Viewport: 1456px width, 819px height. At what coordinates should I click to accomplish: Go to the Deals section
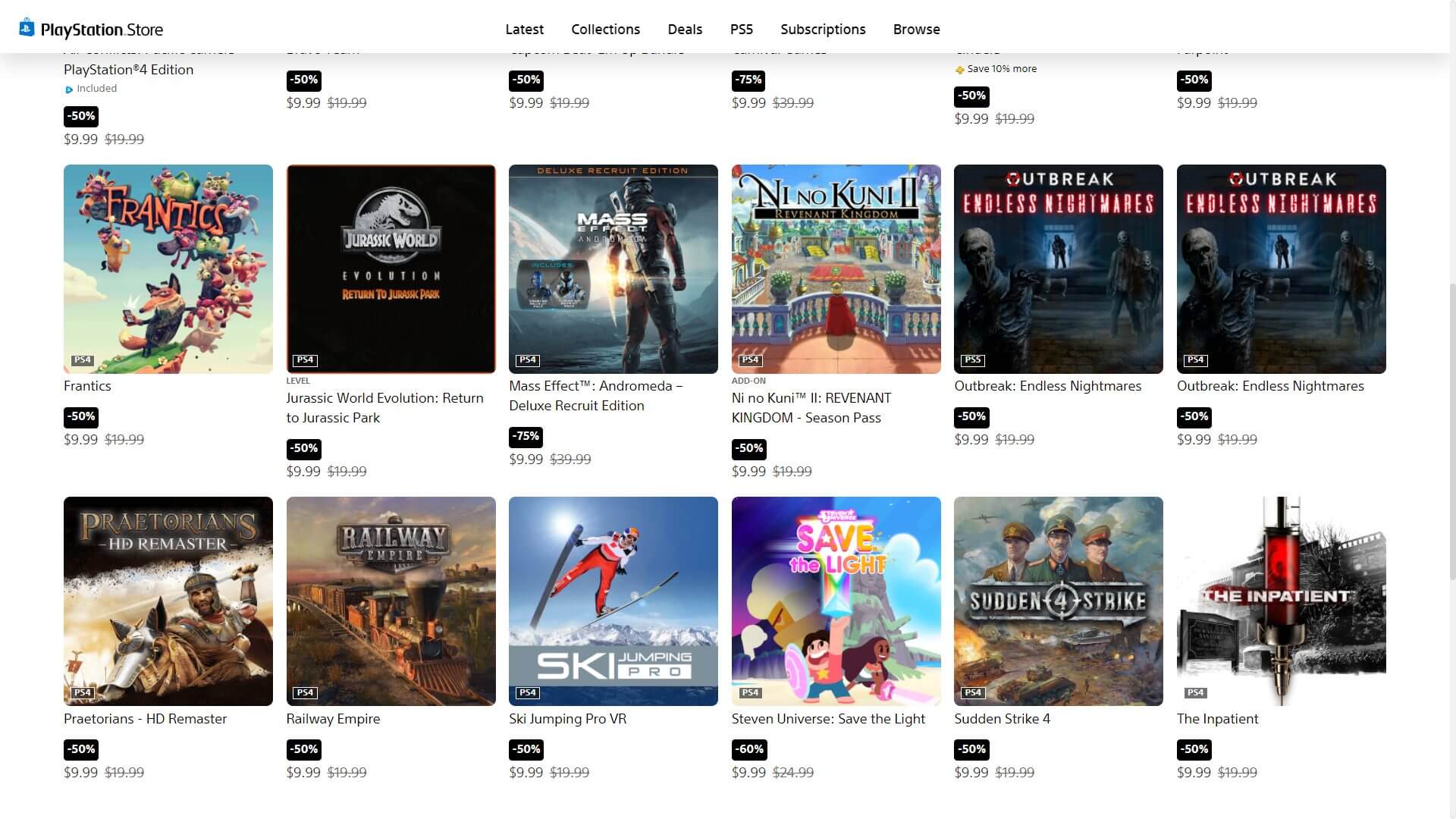tap(685, 30)
